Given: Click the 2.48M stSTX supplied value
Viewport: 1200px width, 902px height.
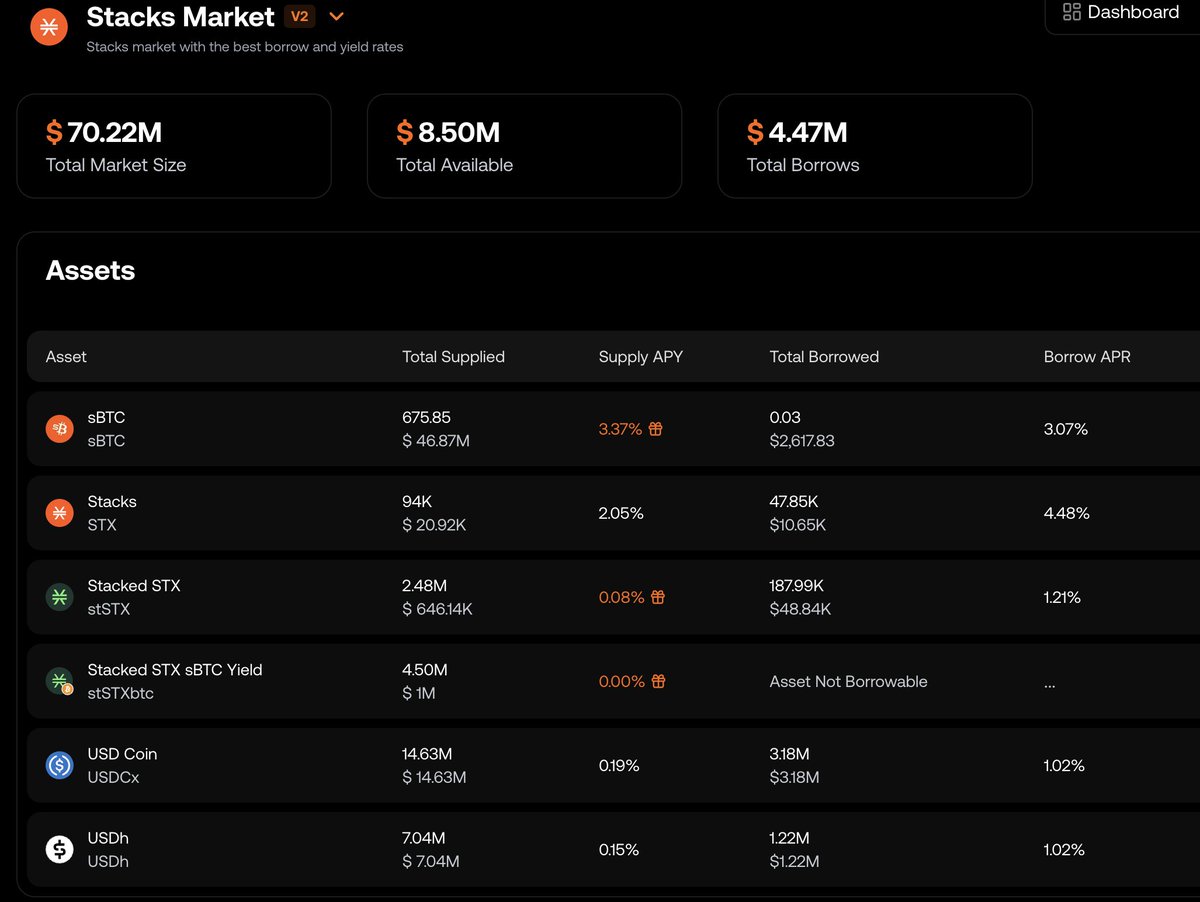Looking at the screenshot, I should [424, 586].
